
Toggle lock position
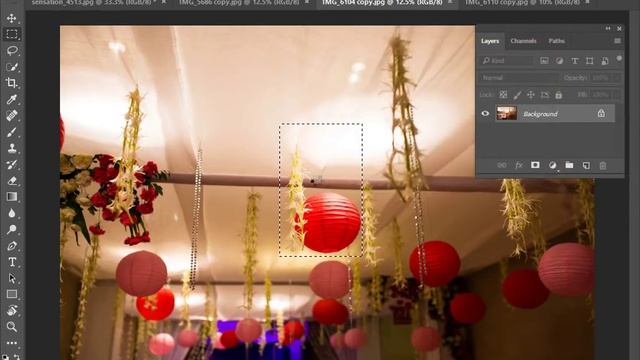(x=531, y=95)
